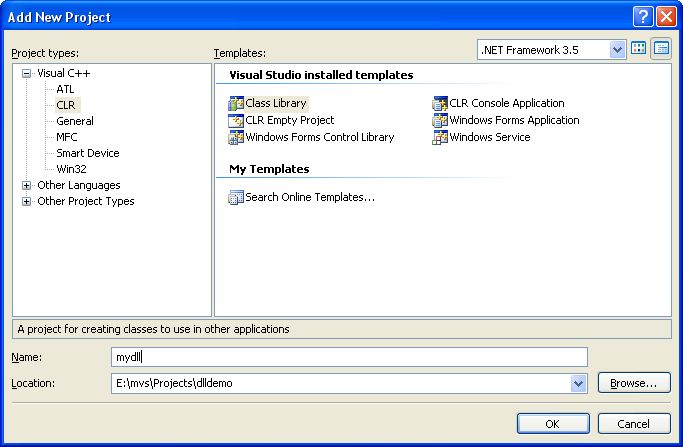The image size is (683, 447).
Task: Select the CLR Console Application icon
Action: [x=440, y=104]
